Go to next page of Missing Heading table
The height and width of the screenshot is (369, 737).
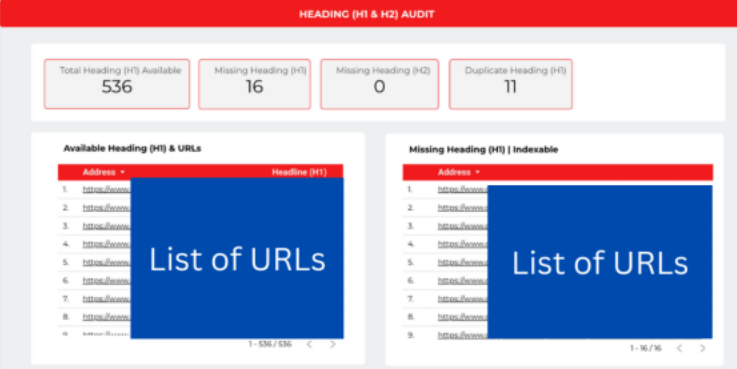pyautogui.click(x=703, y=348)
